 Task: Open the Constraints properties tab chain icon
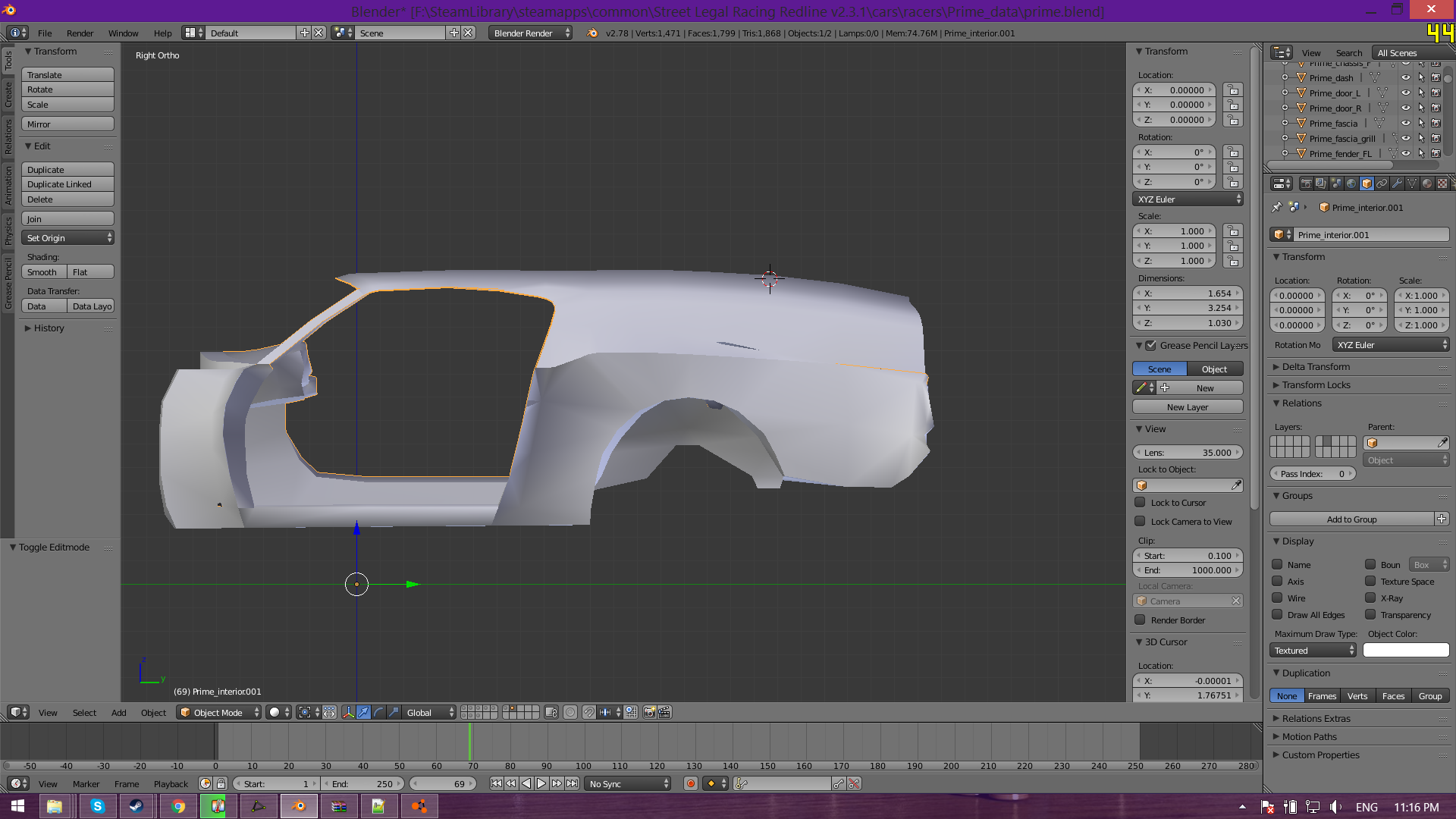tap(1382, 184)
